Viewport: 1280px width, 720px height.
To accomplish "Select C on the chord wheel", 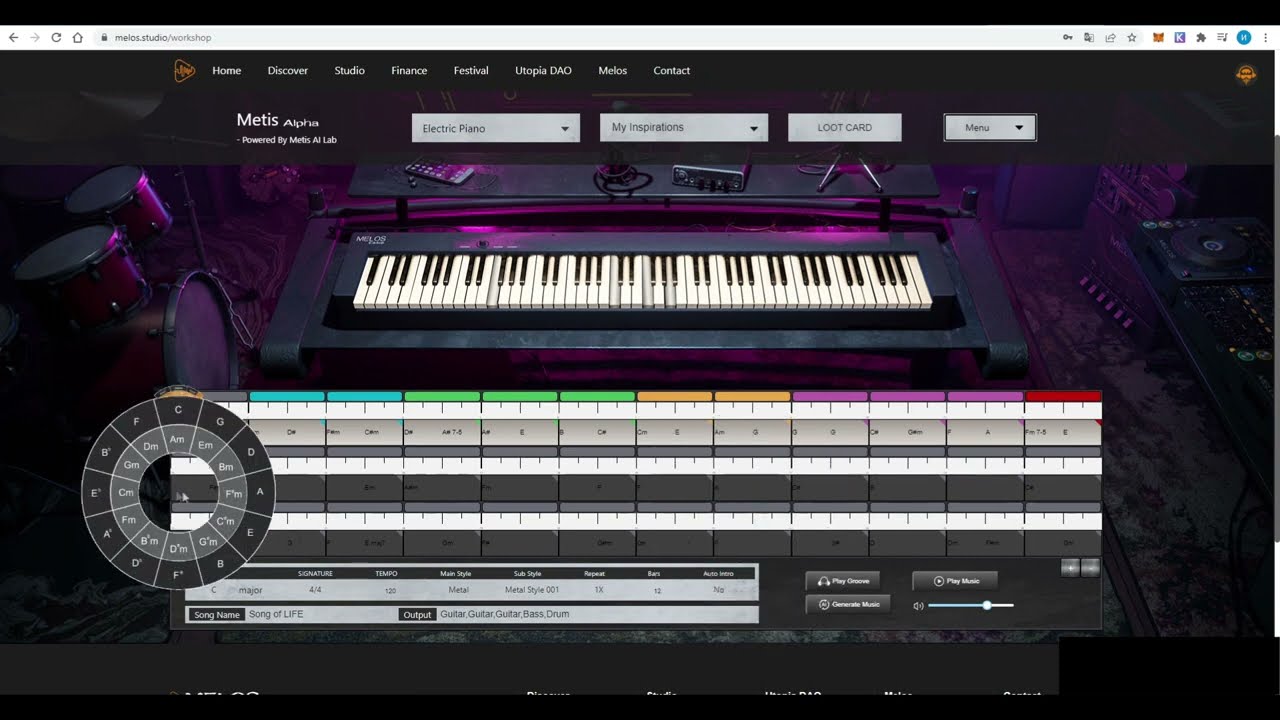I will (178, 409).
